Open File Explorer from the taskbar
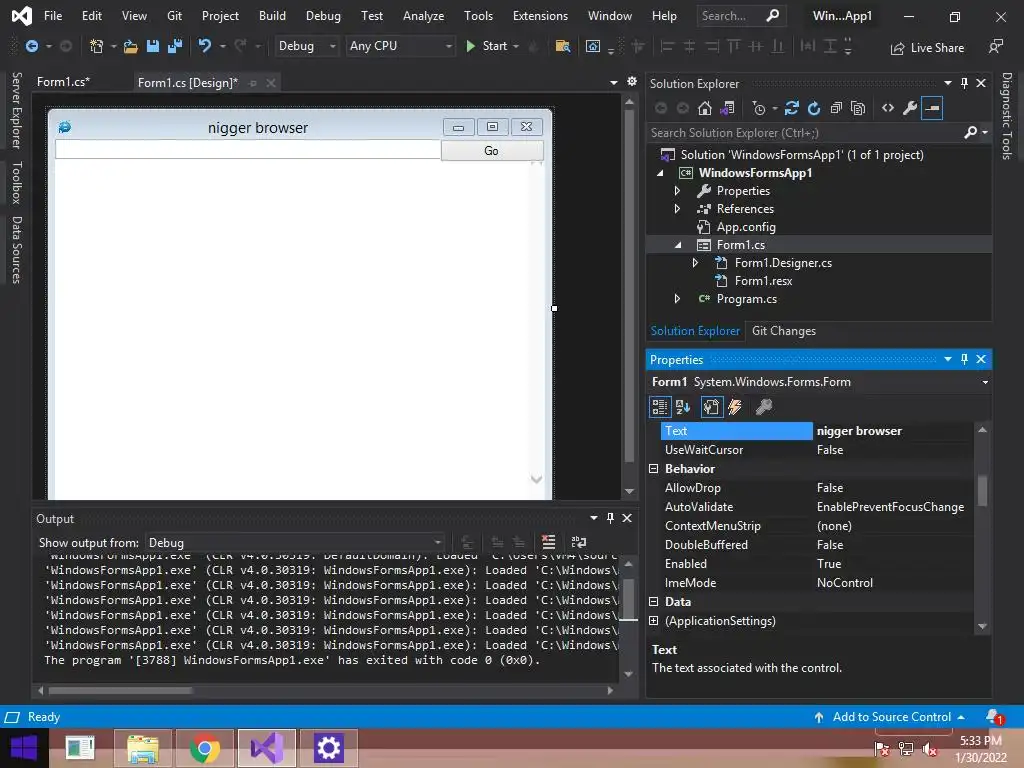 (x=142, y=748)
